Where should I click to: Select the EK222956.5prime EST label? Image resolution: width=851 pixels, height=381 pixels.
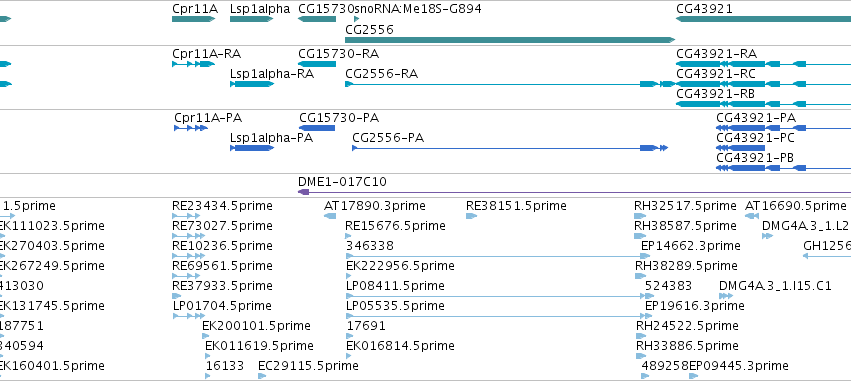coord(400,265)
